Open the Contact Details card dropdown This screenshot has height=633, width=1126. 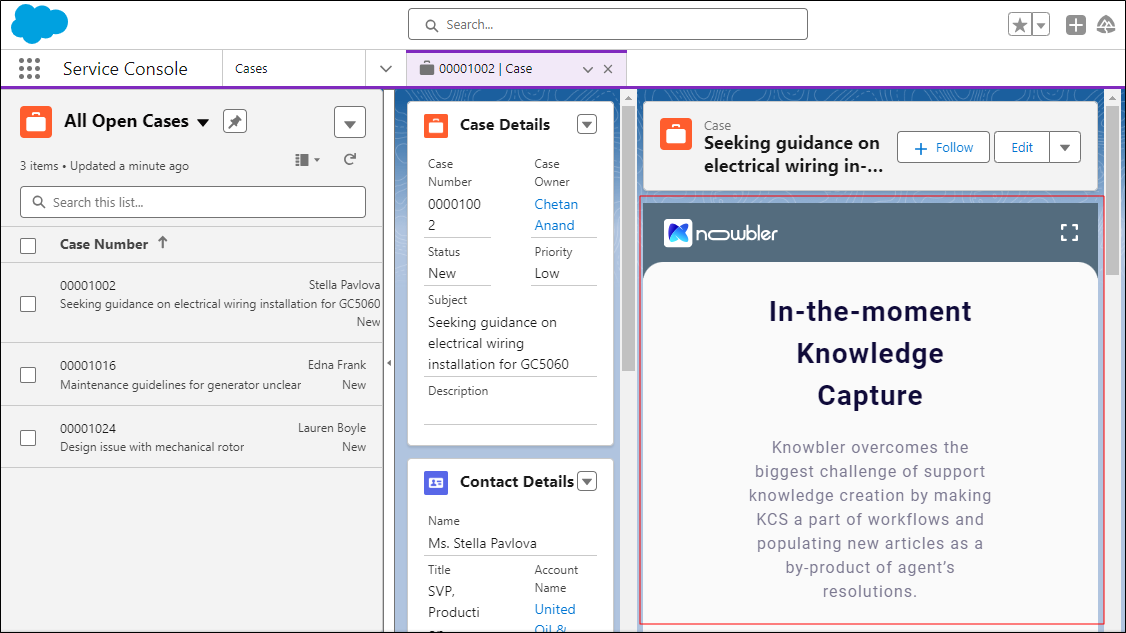tap(587, 481)
